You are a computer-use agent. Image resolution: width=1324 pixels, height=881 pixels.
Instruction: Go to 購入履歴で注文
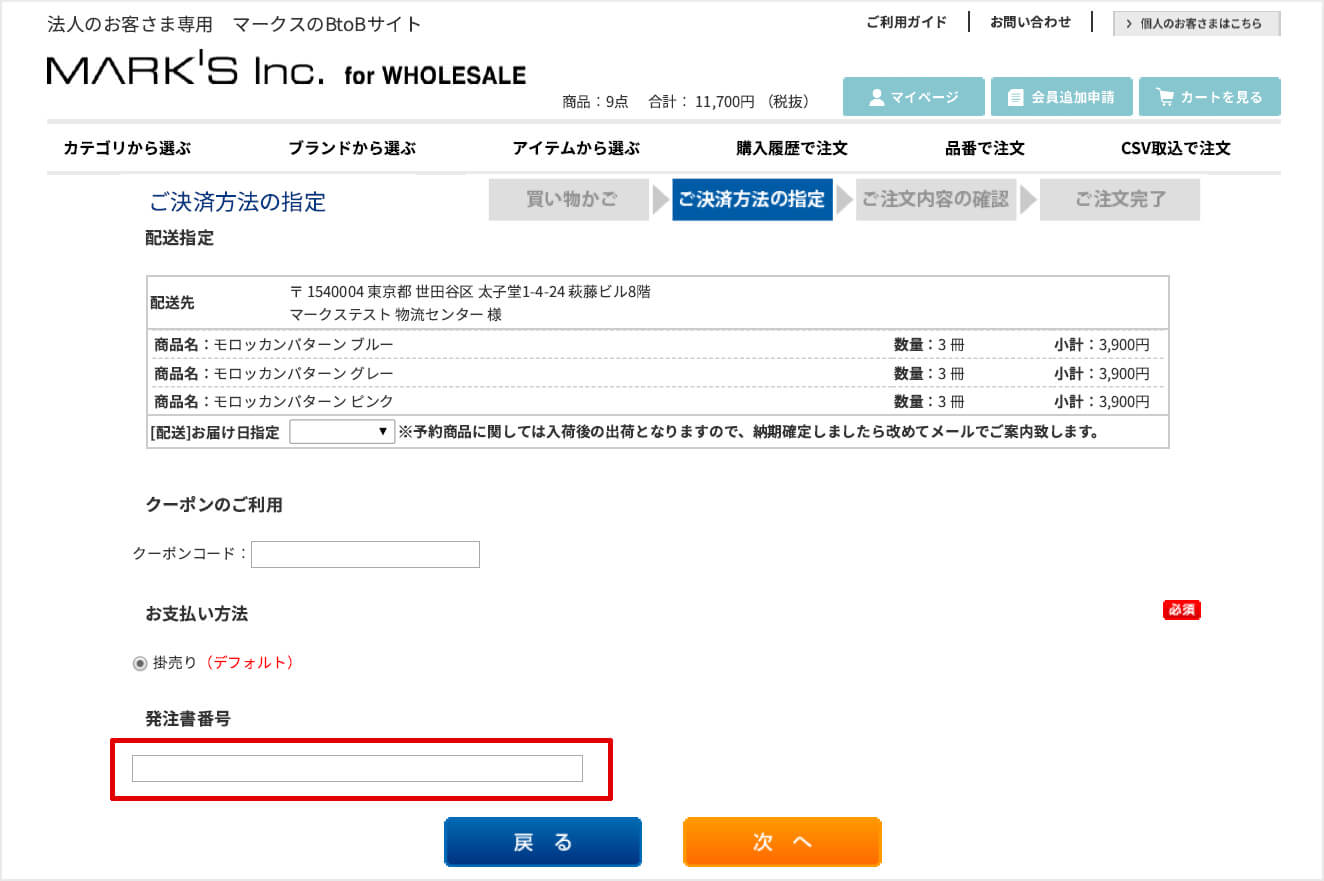[792, 148]
